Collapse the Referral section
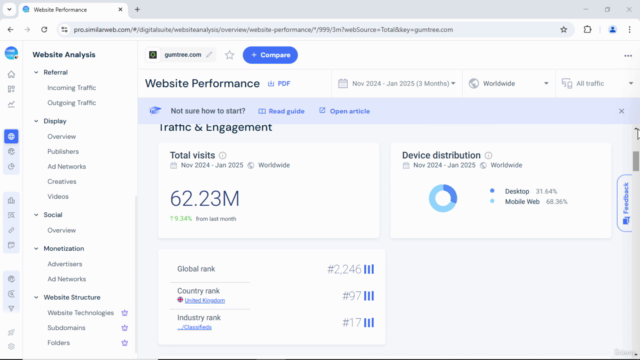The height and width of the screenshot is (360, 640). point(36,72)
